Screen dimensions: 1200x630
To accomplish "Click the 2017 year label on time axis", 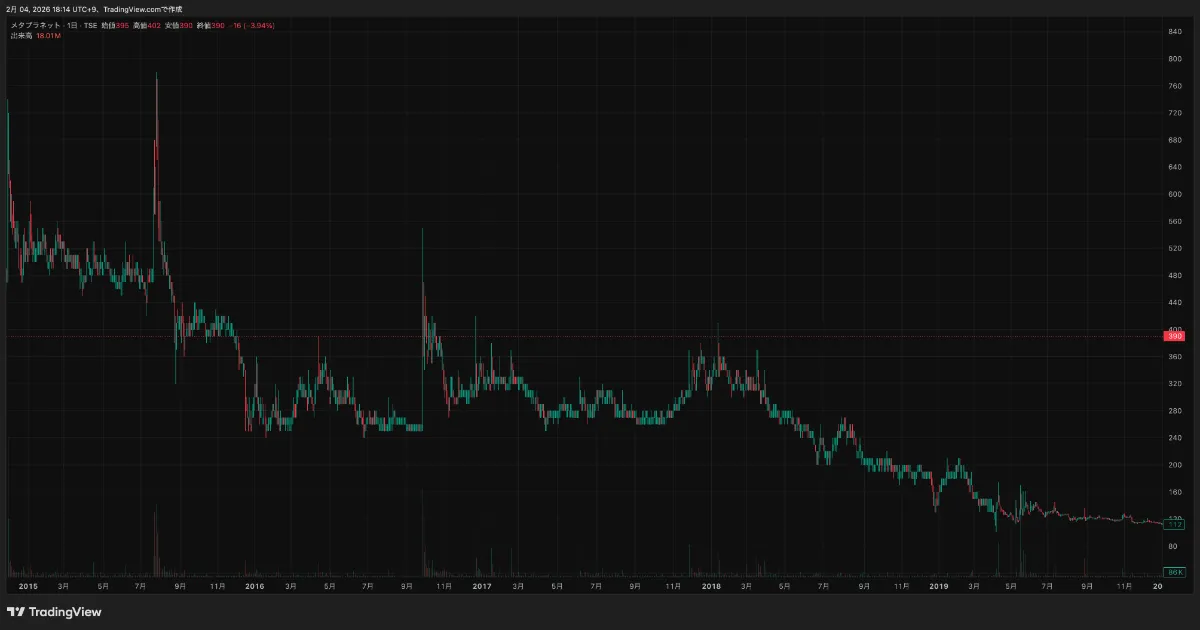I will coord(483,586).
